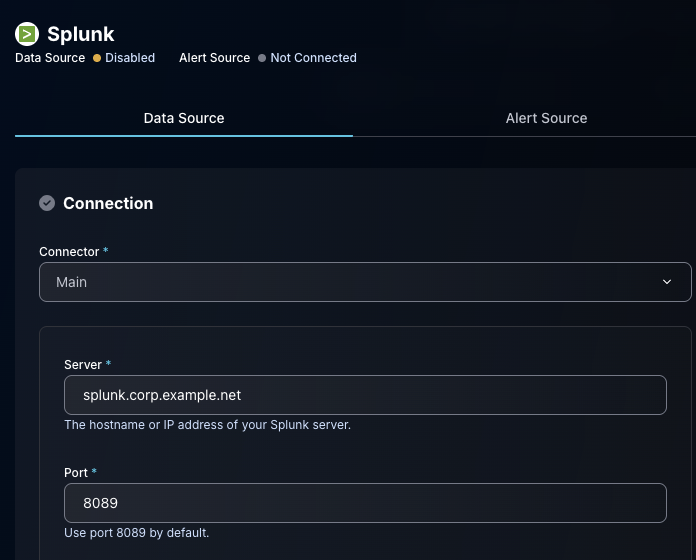The image size is (696, 560).
Task: Click the 'Use port 8089 by default' hint
Action: coord(136,533)
